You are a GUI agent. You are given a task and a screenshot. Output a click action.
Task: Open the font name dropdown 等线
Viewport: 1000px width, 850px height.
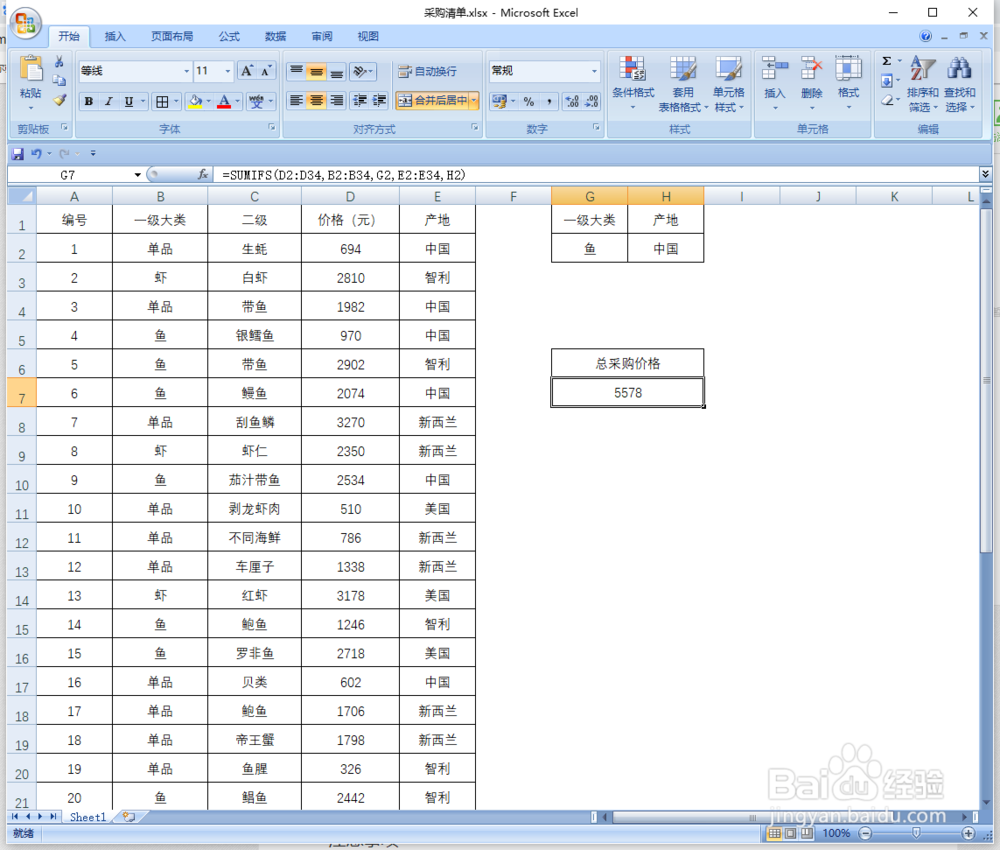(186, 71)
